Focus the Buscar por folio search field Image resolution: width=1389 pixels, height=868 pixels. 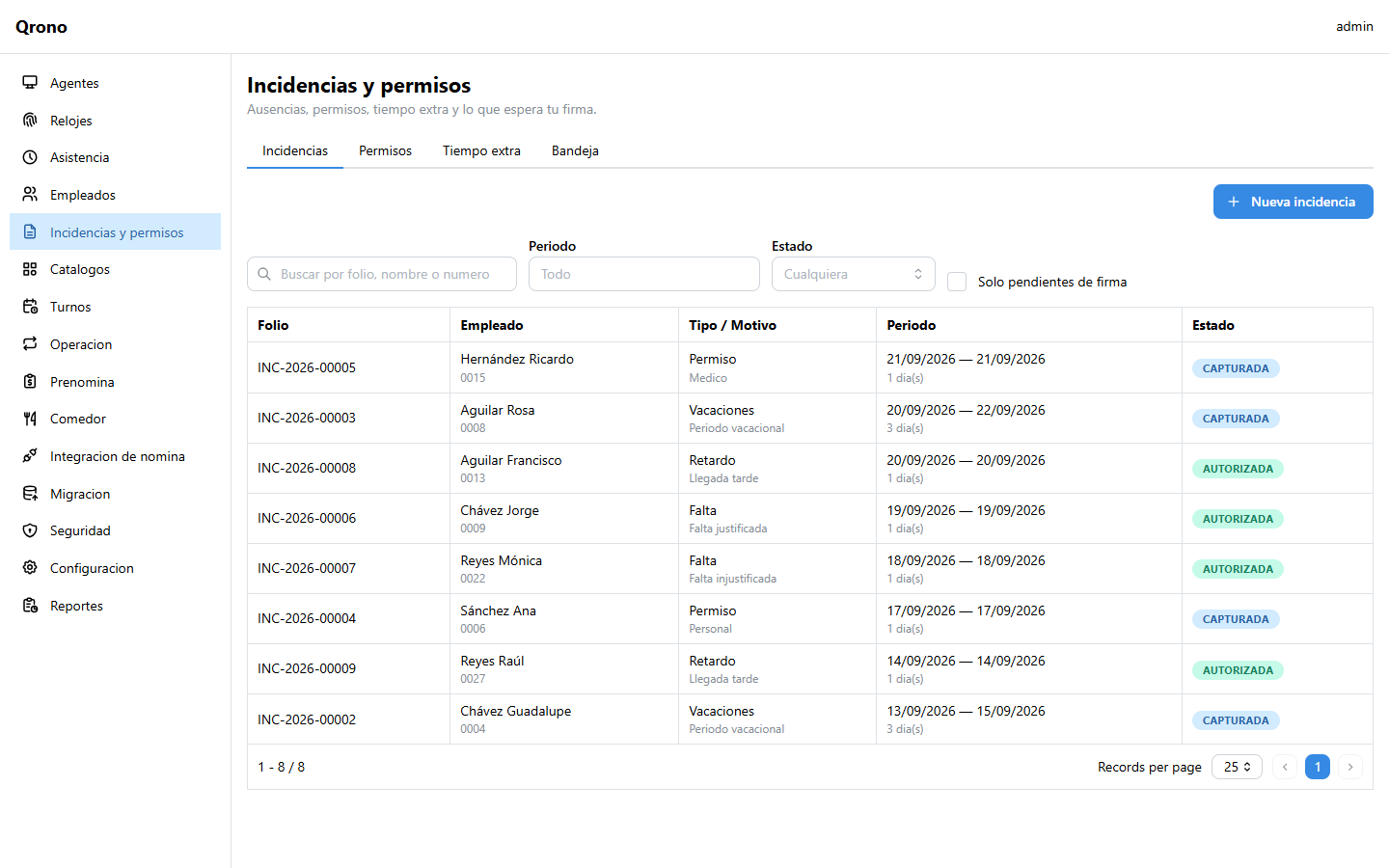point(382,274)
